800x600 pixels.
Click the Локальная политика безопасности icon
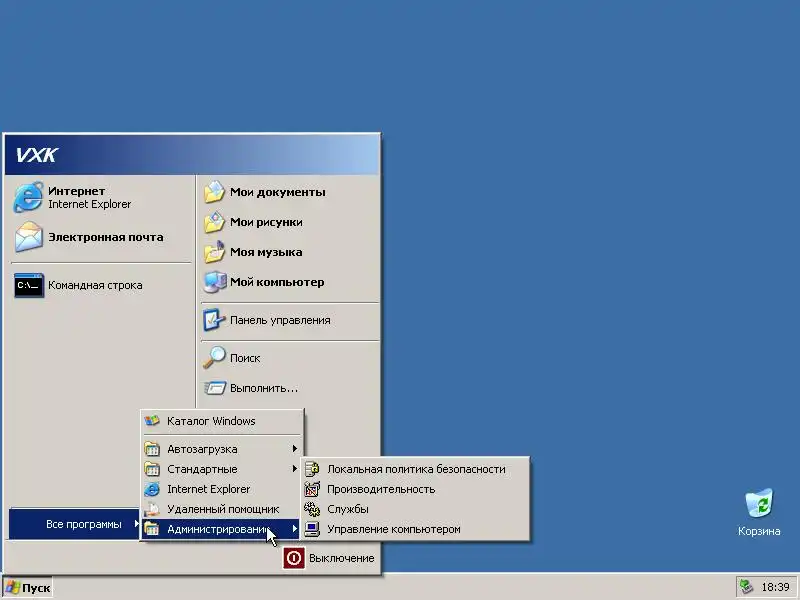pyautogui.click(x=312, y=469)
